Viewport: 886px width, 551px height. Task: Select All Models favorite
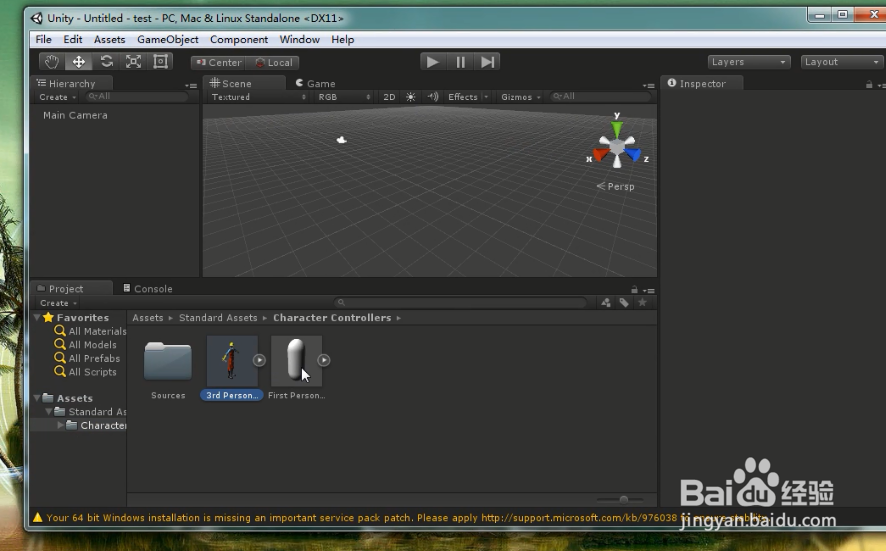click(85, 345)
